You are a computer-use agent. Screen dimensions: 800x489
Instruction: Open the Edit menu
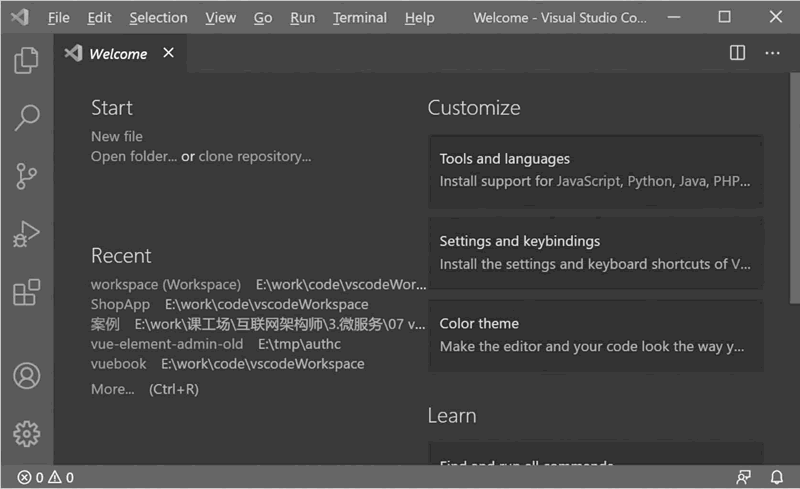point(99,18)
